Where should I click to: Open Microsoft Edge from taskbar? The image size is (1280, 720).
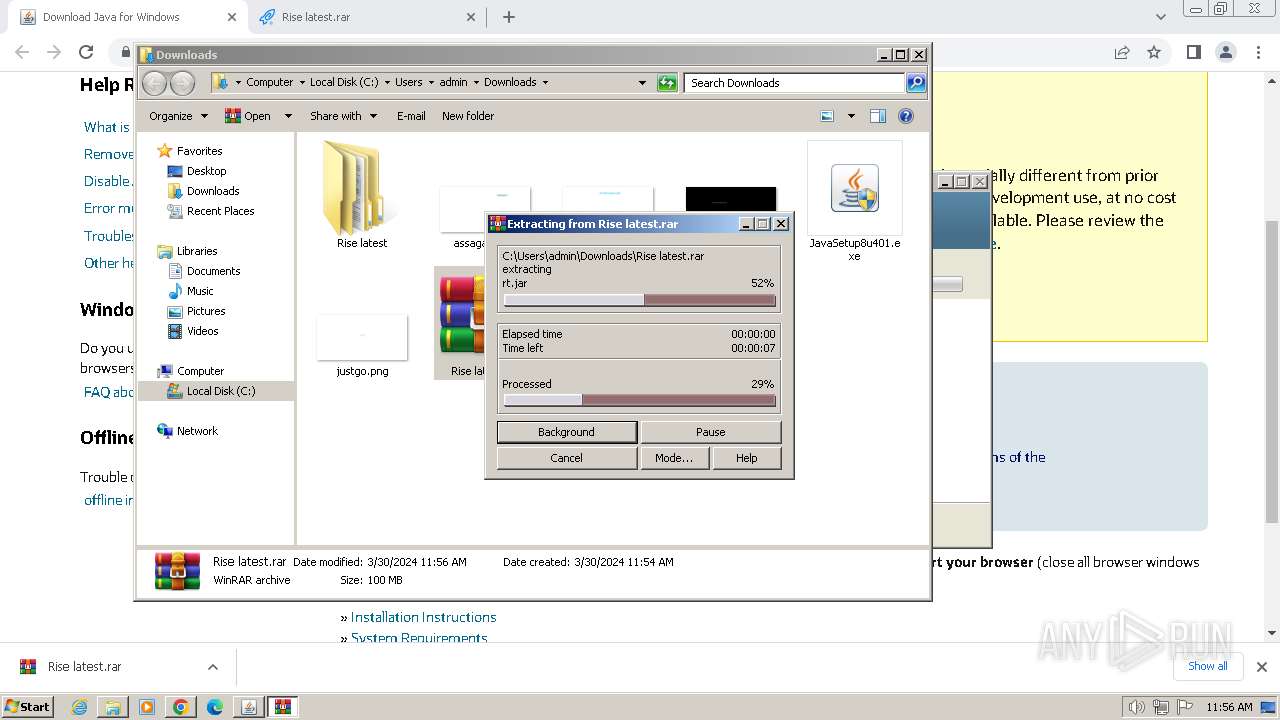click(214, 707)
